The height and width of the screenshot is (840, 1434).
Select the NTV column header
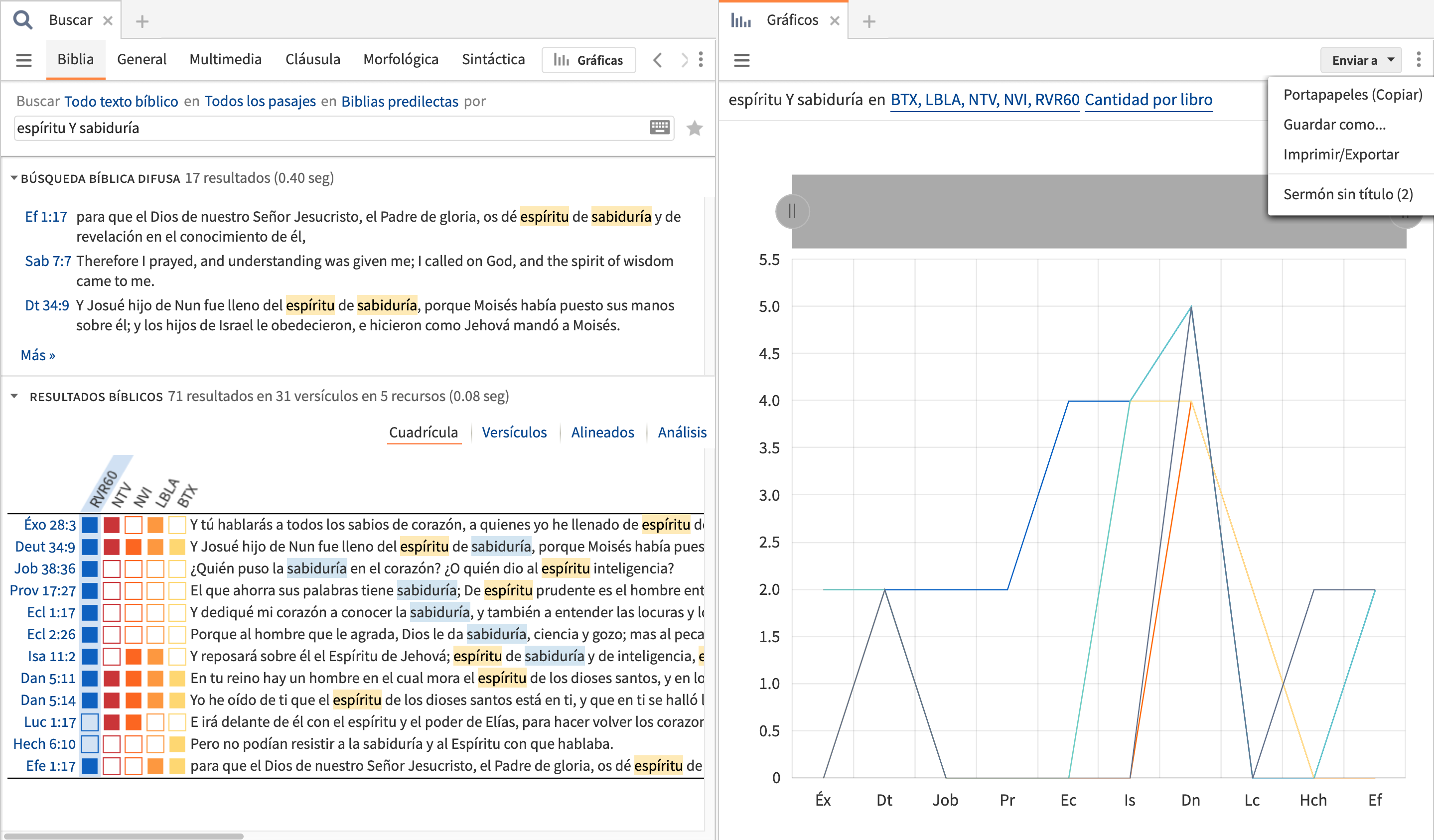pos(121,495)
